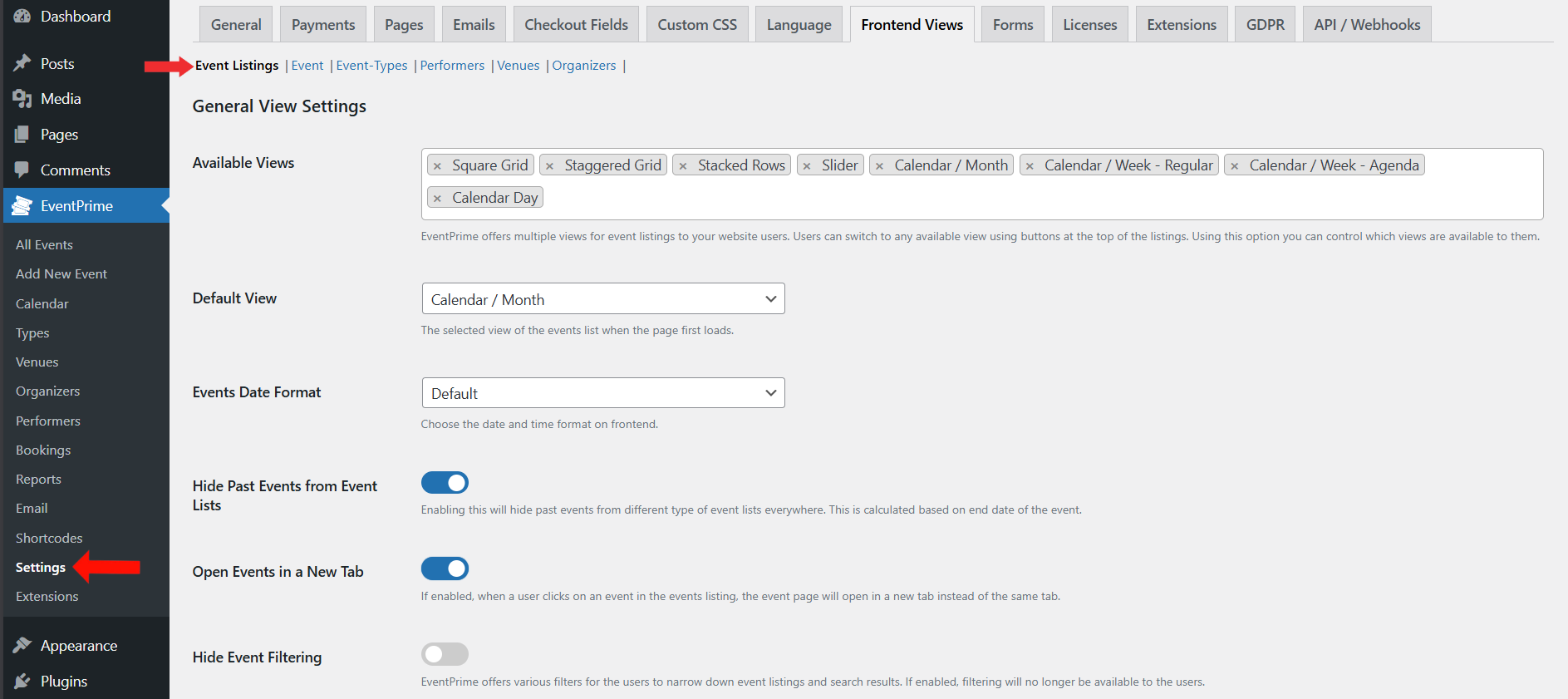
Task: Expand the Events Date Format dropdown
Action: 602,393
